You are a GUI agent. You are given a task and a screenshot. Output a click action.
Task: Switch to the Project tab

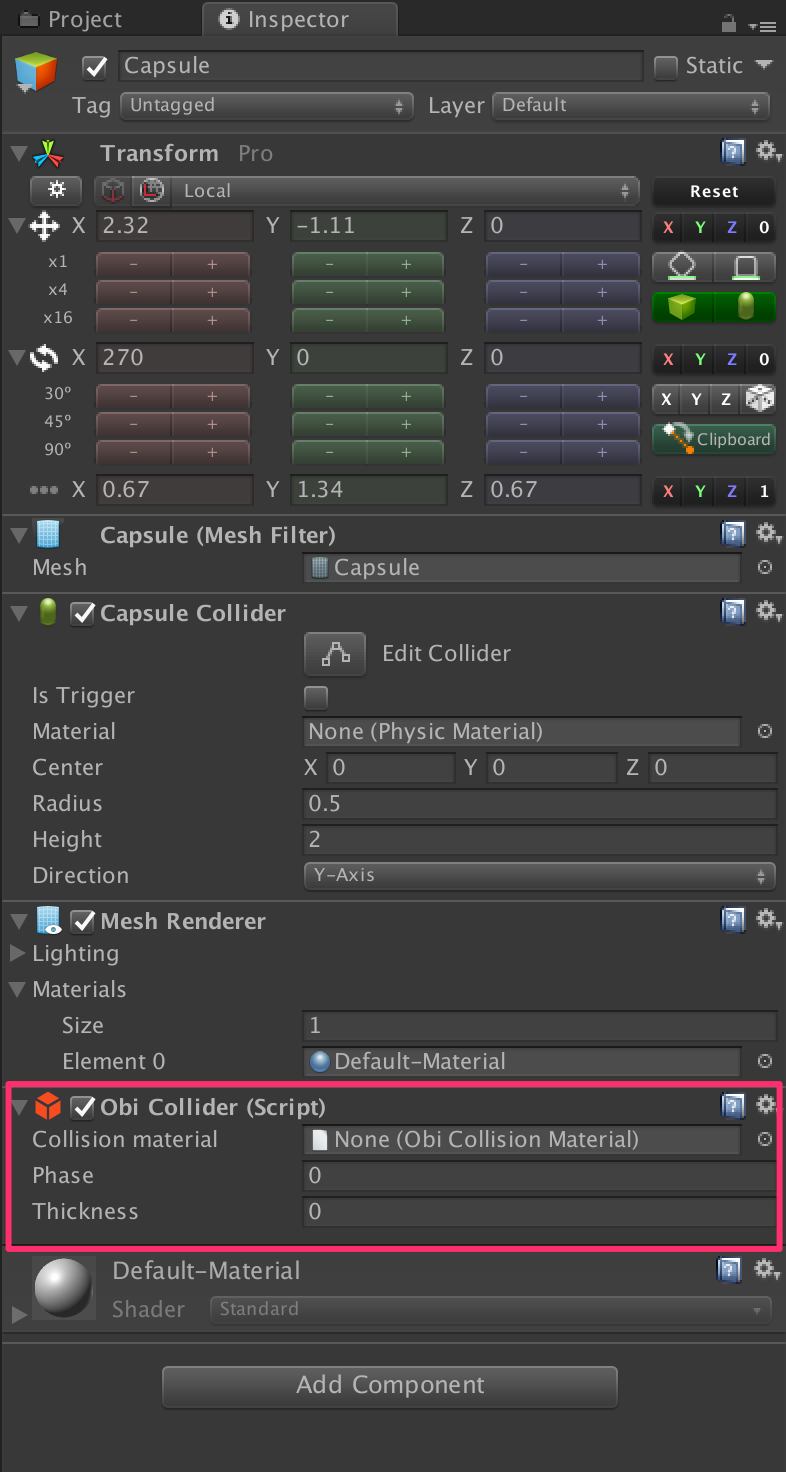coord(85,18)
